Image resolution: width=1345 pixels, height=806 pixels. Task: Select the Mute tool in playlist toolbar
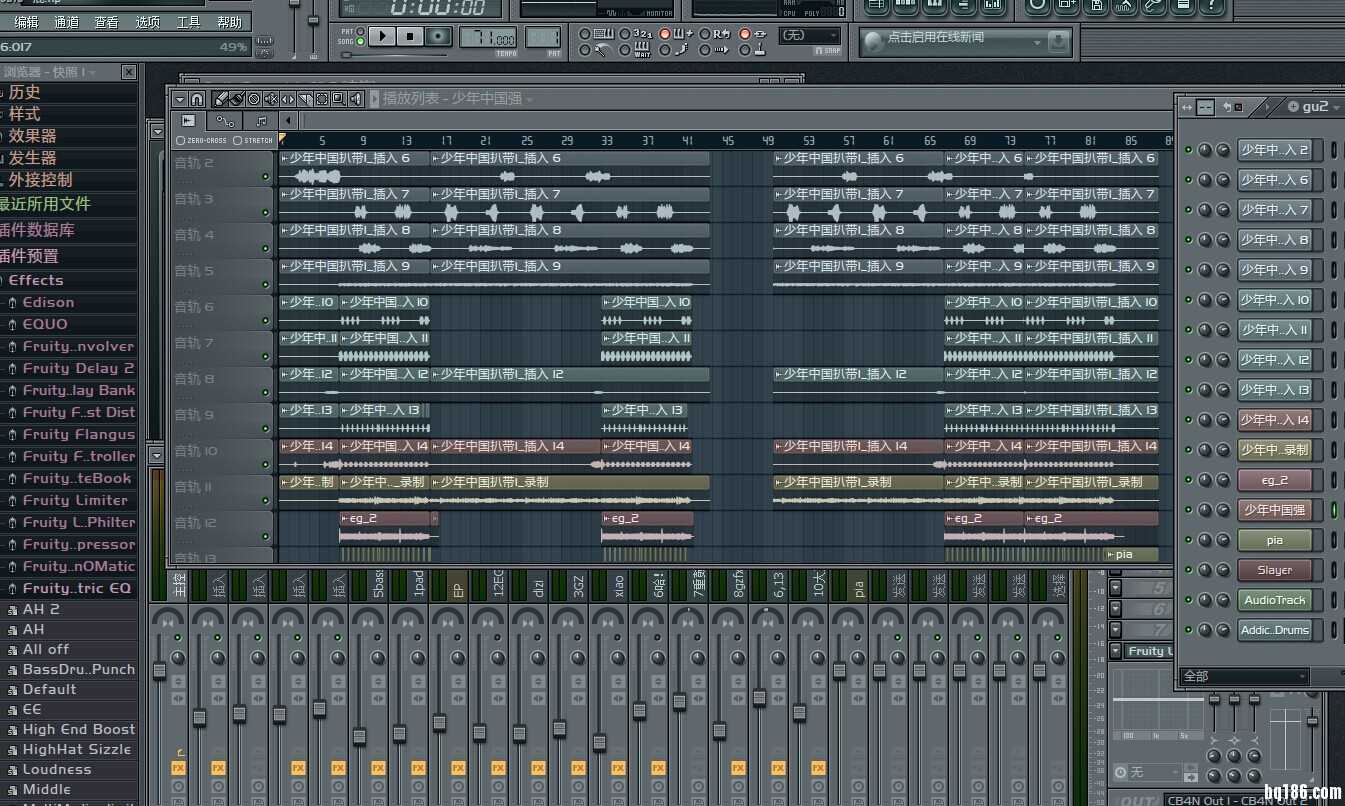[271, 99]
